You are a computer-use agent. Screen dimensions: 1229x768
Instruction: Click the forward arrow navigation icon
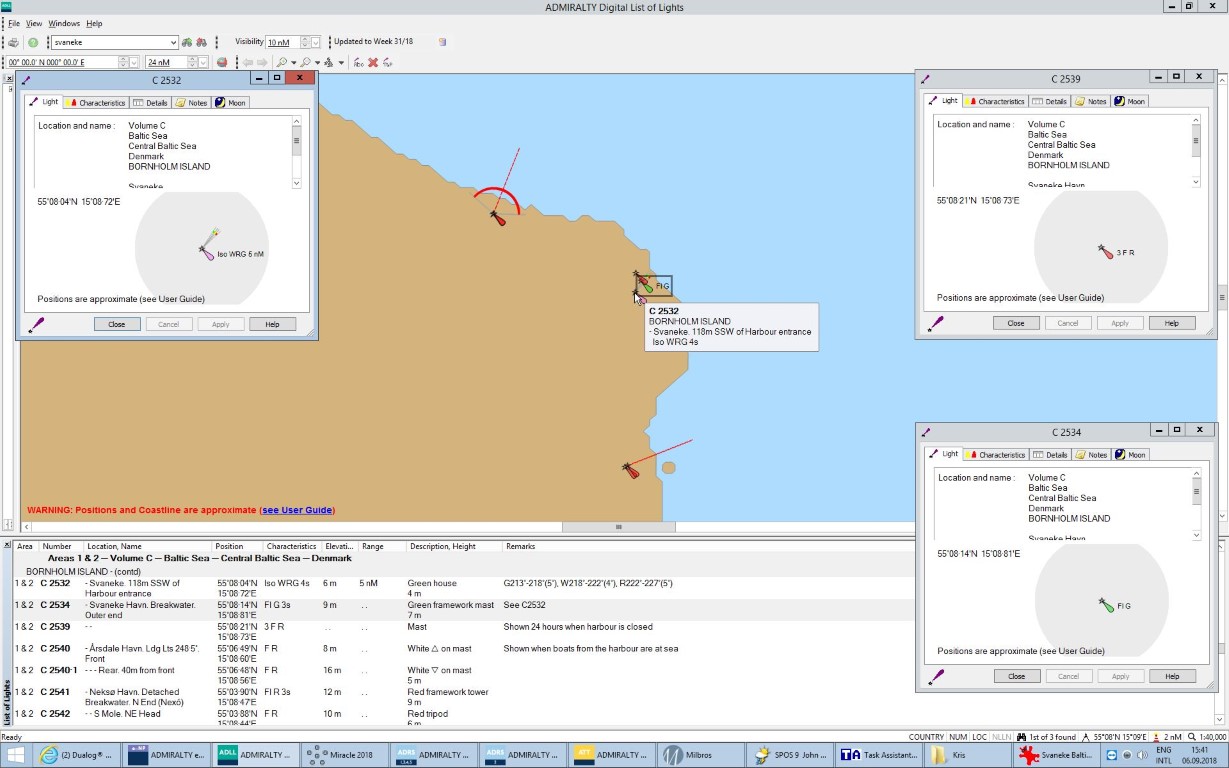point(262,62)
